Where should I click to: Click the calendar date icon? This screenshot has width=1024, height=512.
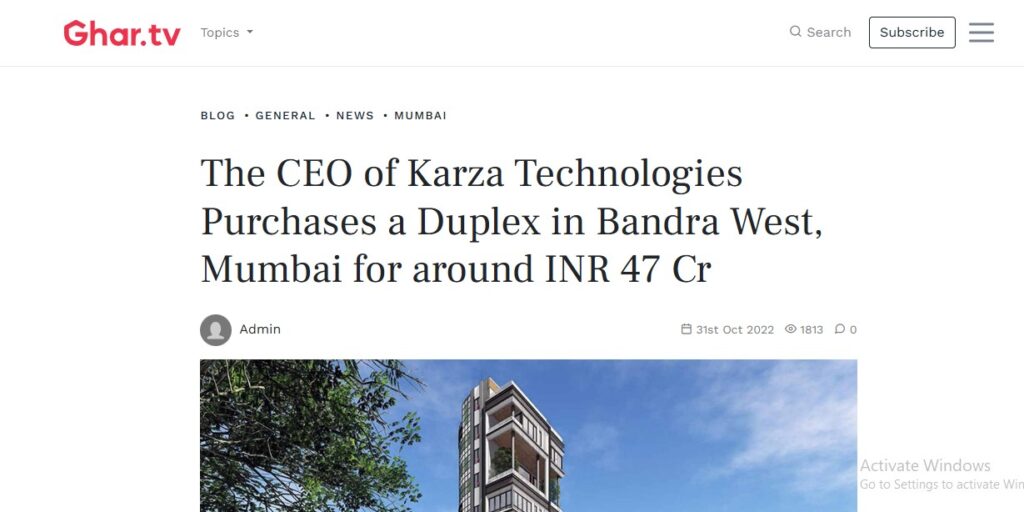pos(686,329)
